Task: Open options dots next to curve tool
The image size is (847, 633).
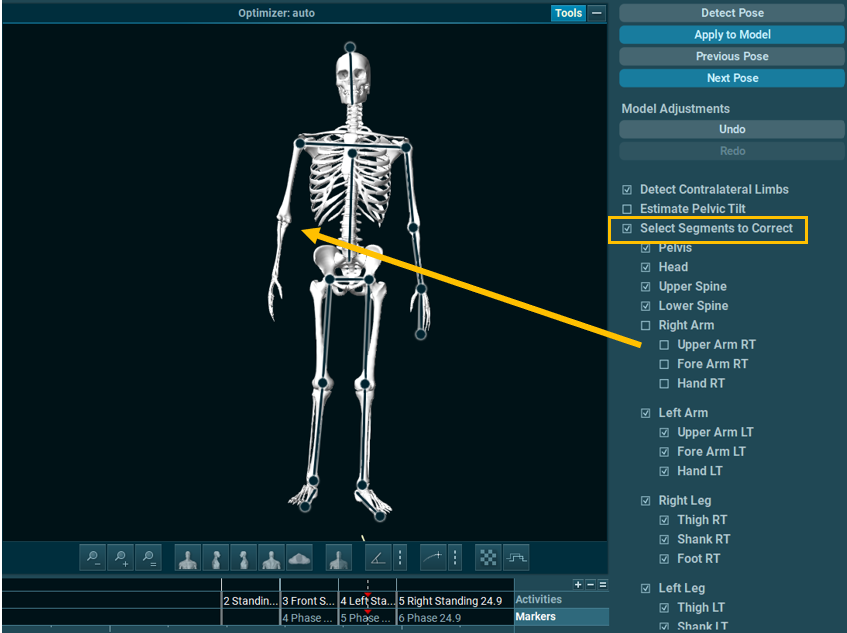Action: click(455, 557)
